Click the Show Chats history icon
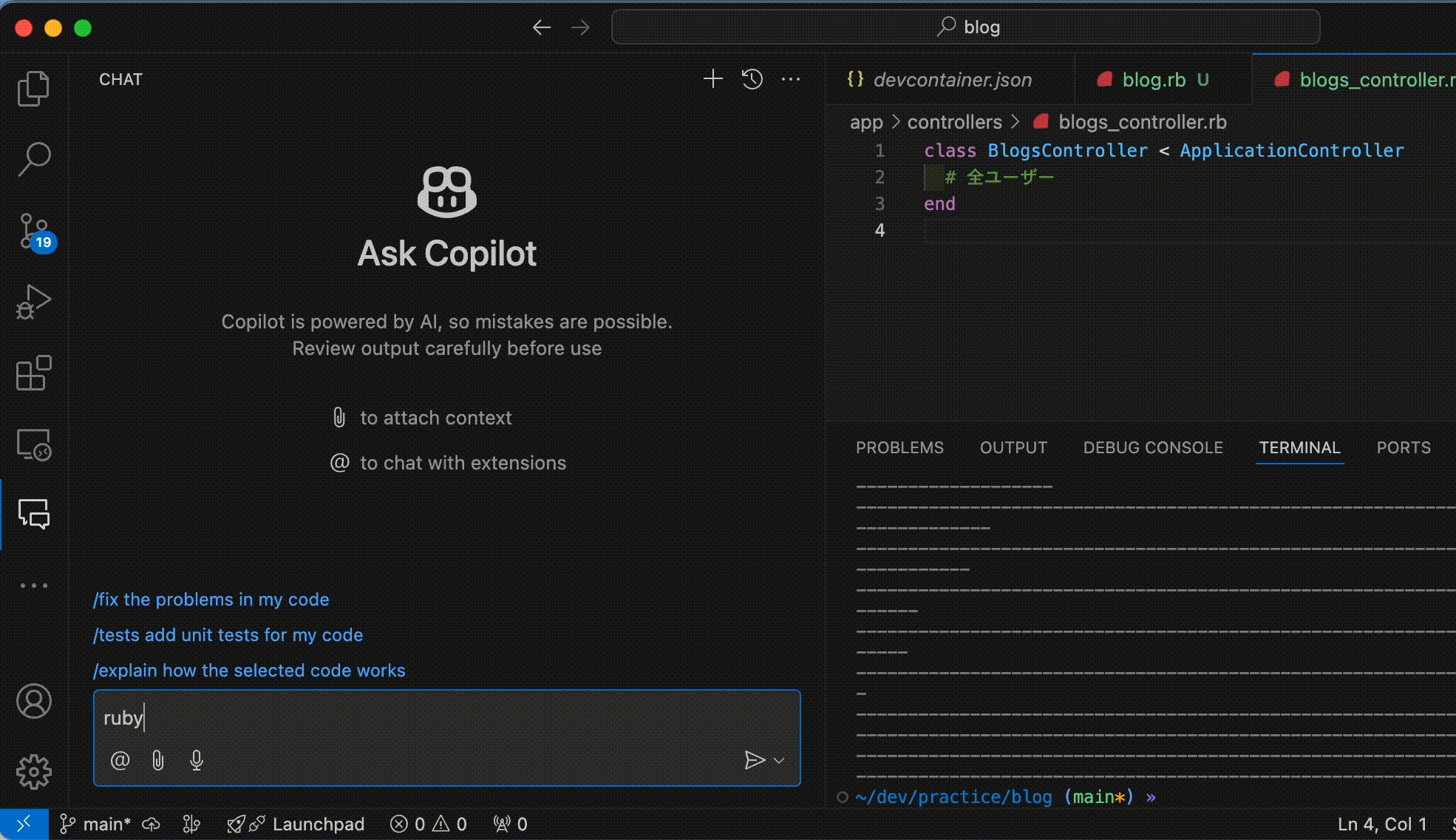Image resolution: width=1456 pixels, height=840 pixels. tap(752, 79)
